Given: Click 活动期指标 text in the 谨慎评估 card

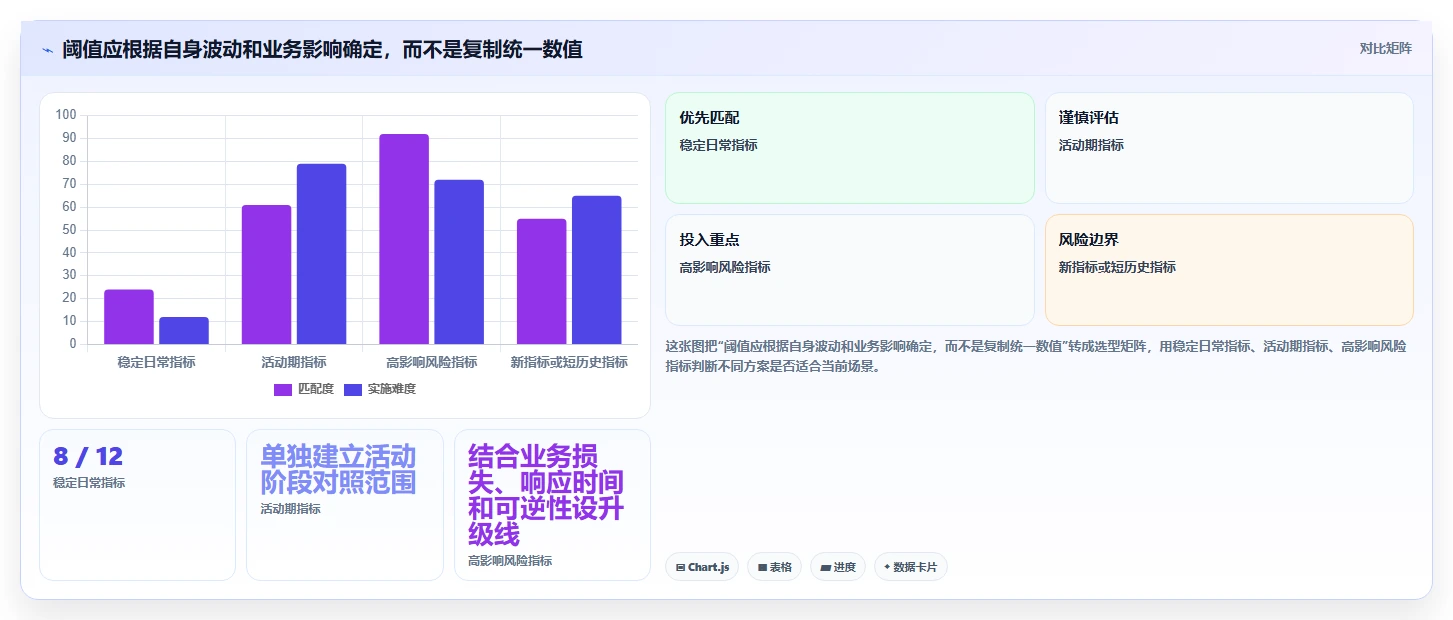Looking at the screenshot, I should click(1091, 145).
